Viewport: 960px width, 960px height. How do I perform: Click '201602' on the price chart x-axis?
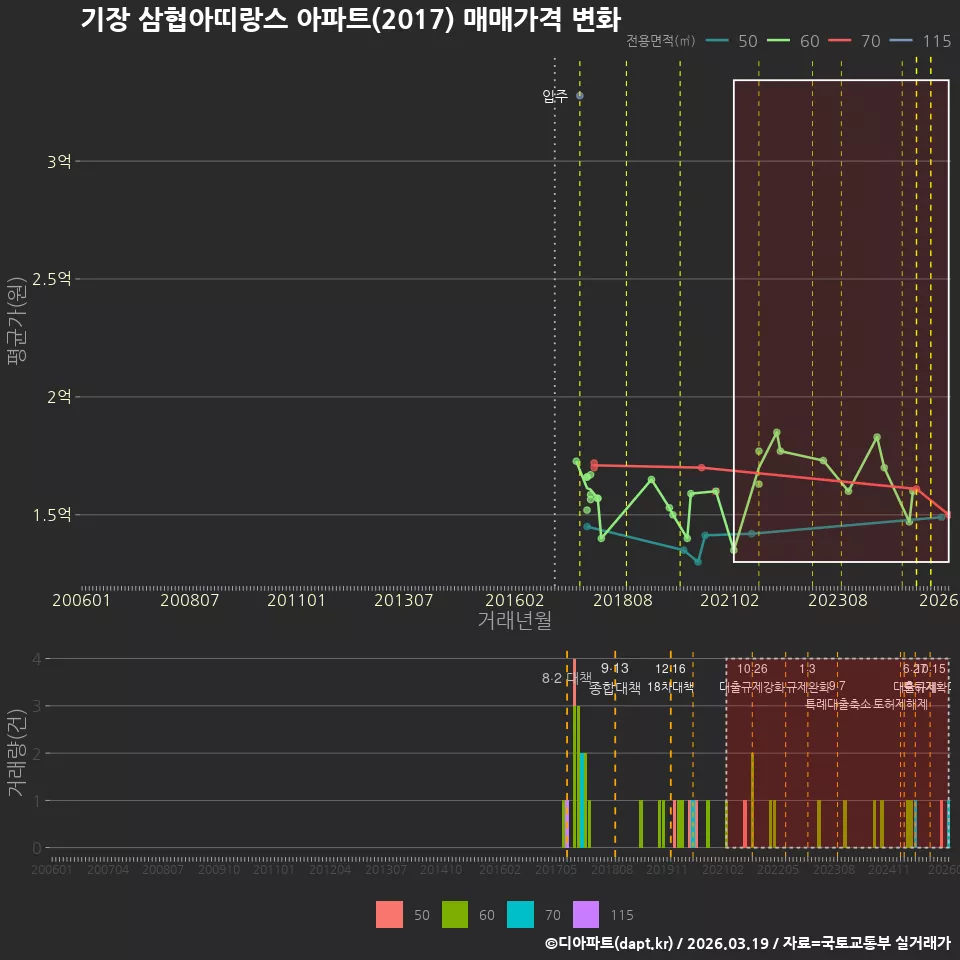coord(514,600)
